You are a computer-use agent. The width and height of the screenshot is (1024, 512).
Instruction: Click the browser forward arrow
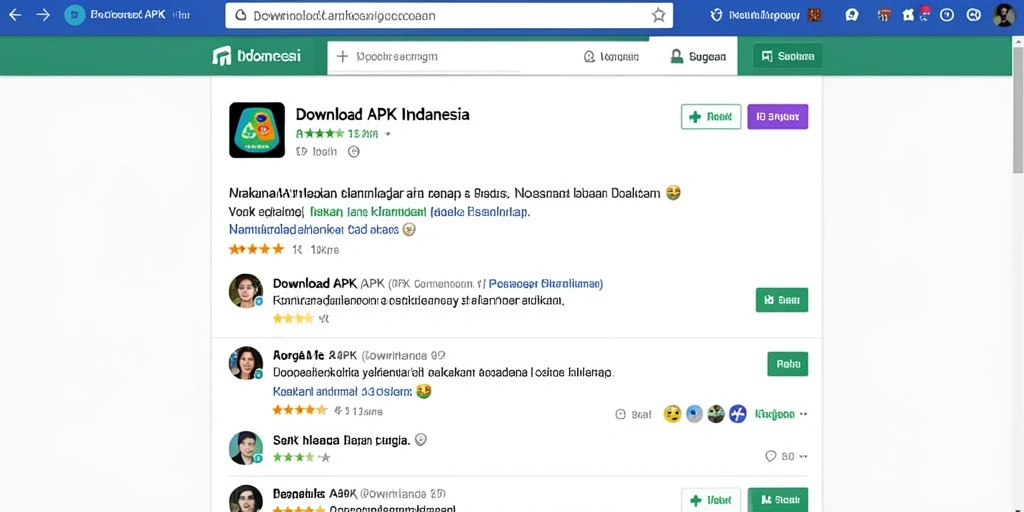pyautogui.click(x=43, y=15)
